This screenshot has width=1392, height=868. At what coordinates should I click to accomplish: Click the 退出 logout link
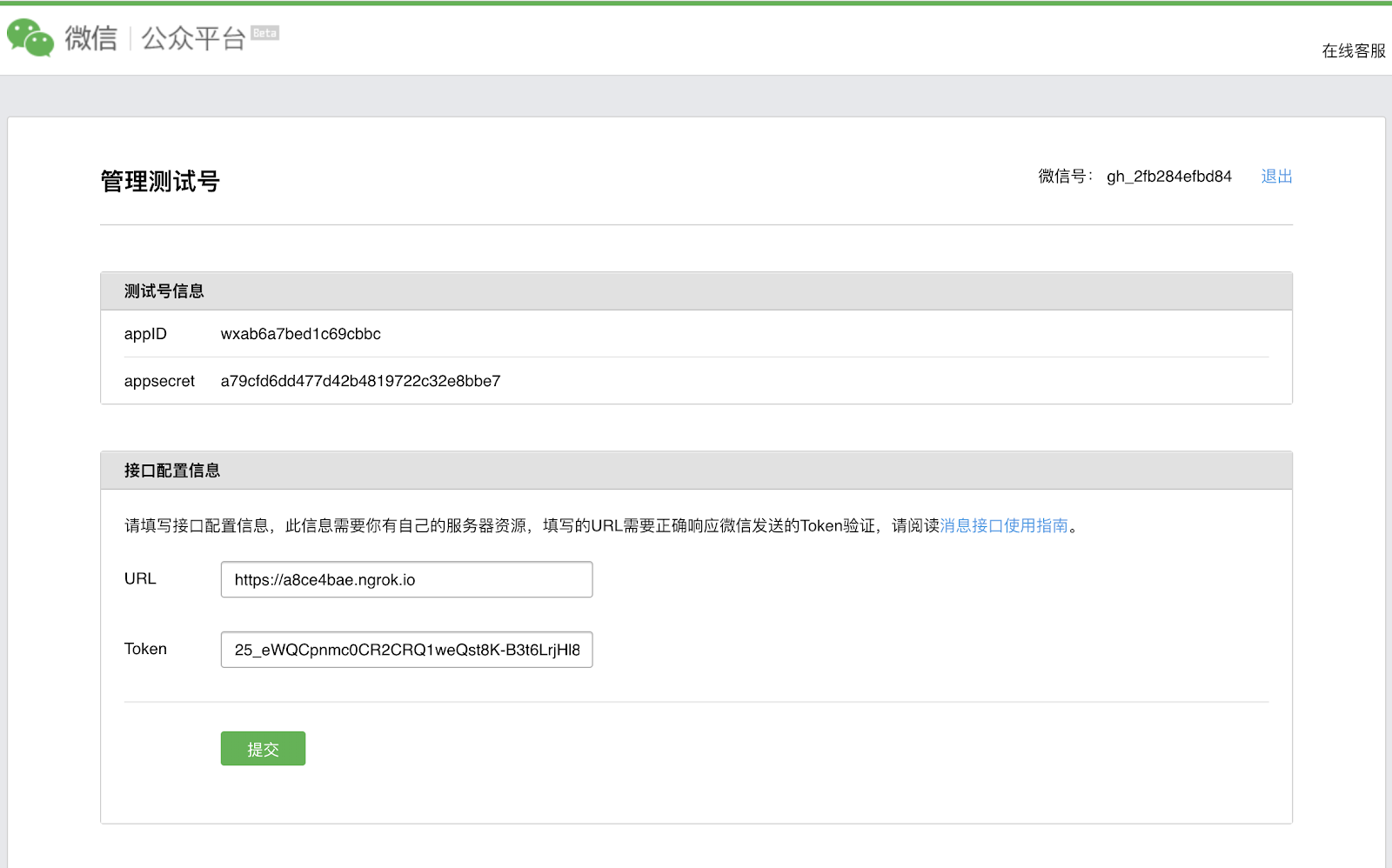[1276, 177]
